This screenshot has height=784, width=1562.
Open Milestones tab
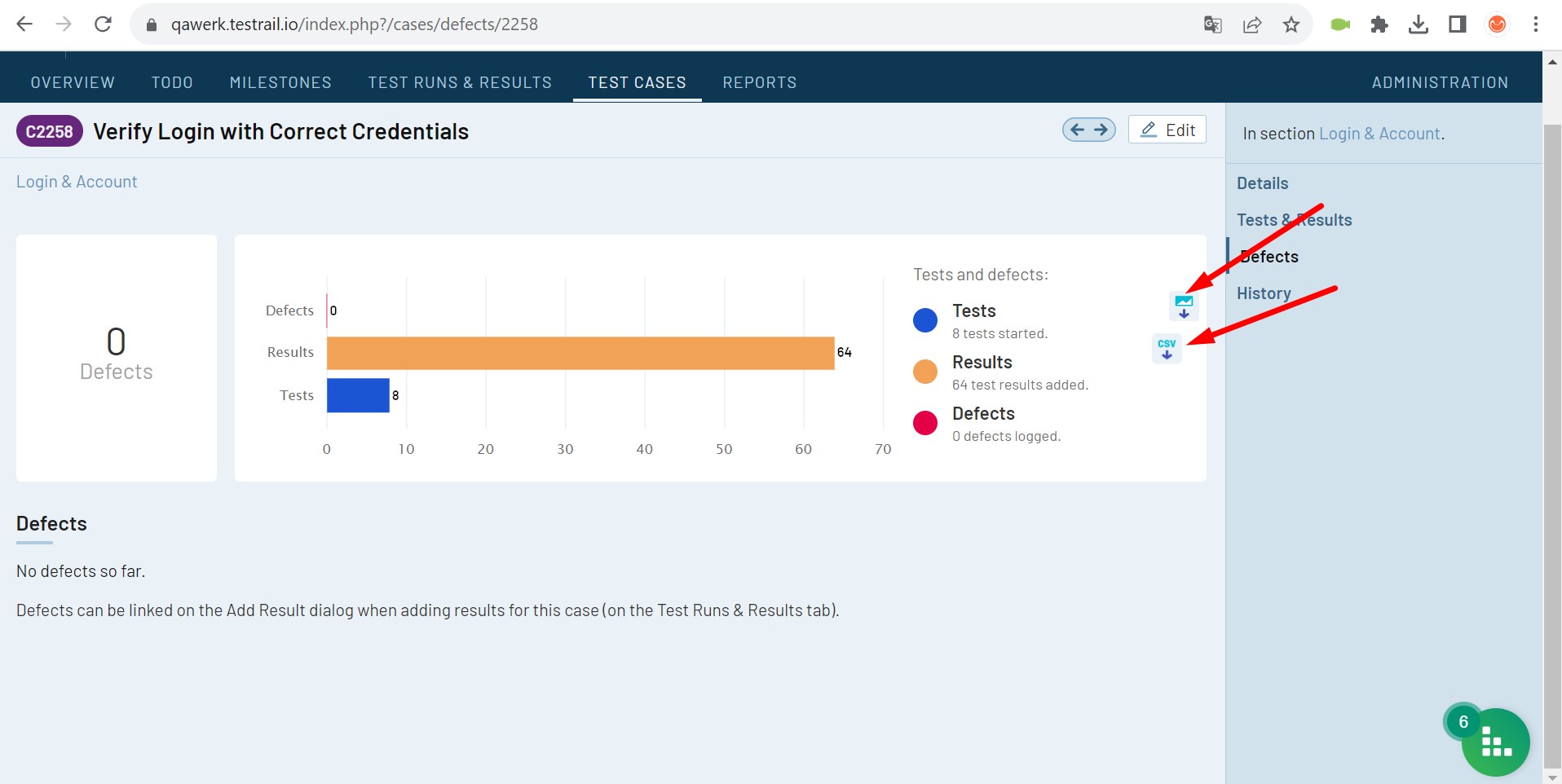pos(280,82)
